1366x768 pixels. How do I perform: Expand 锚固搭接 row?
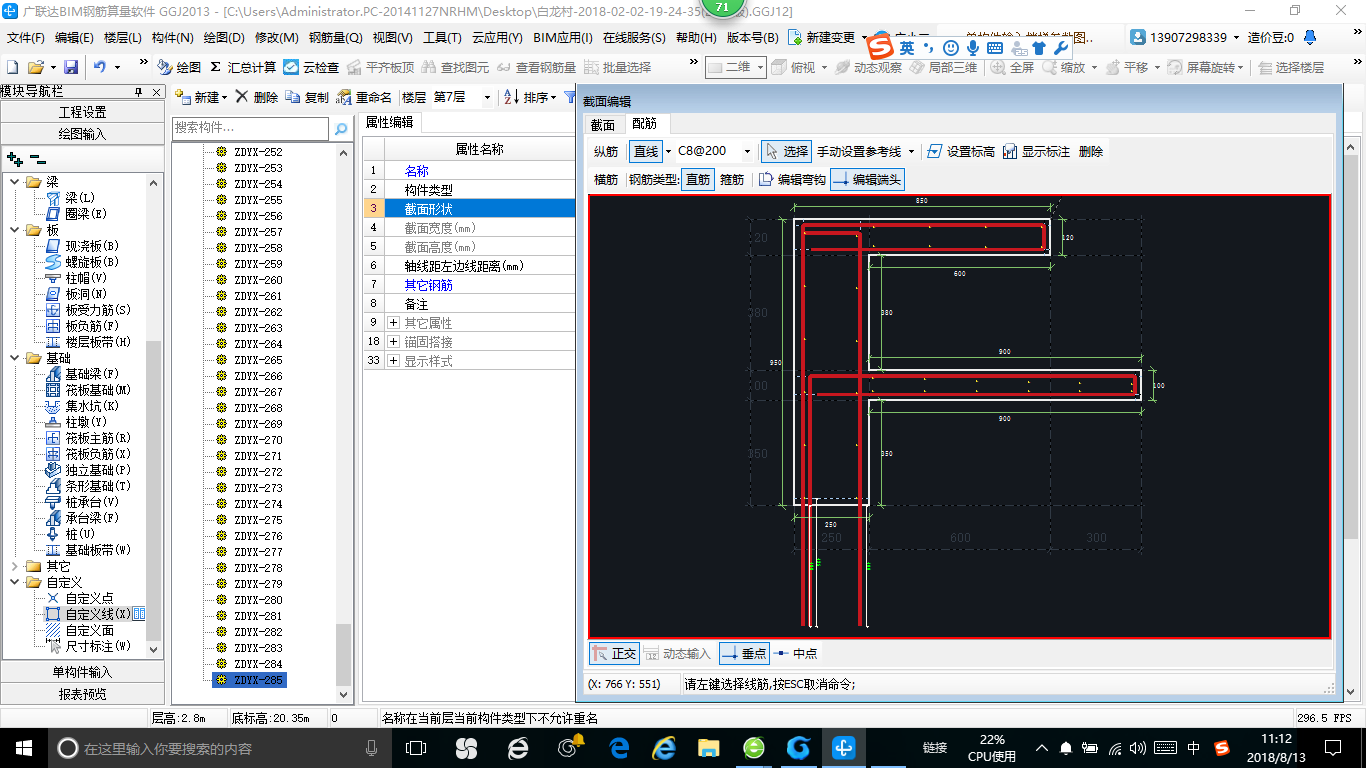pos(394,342)
